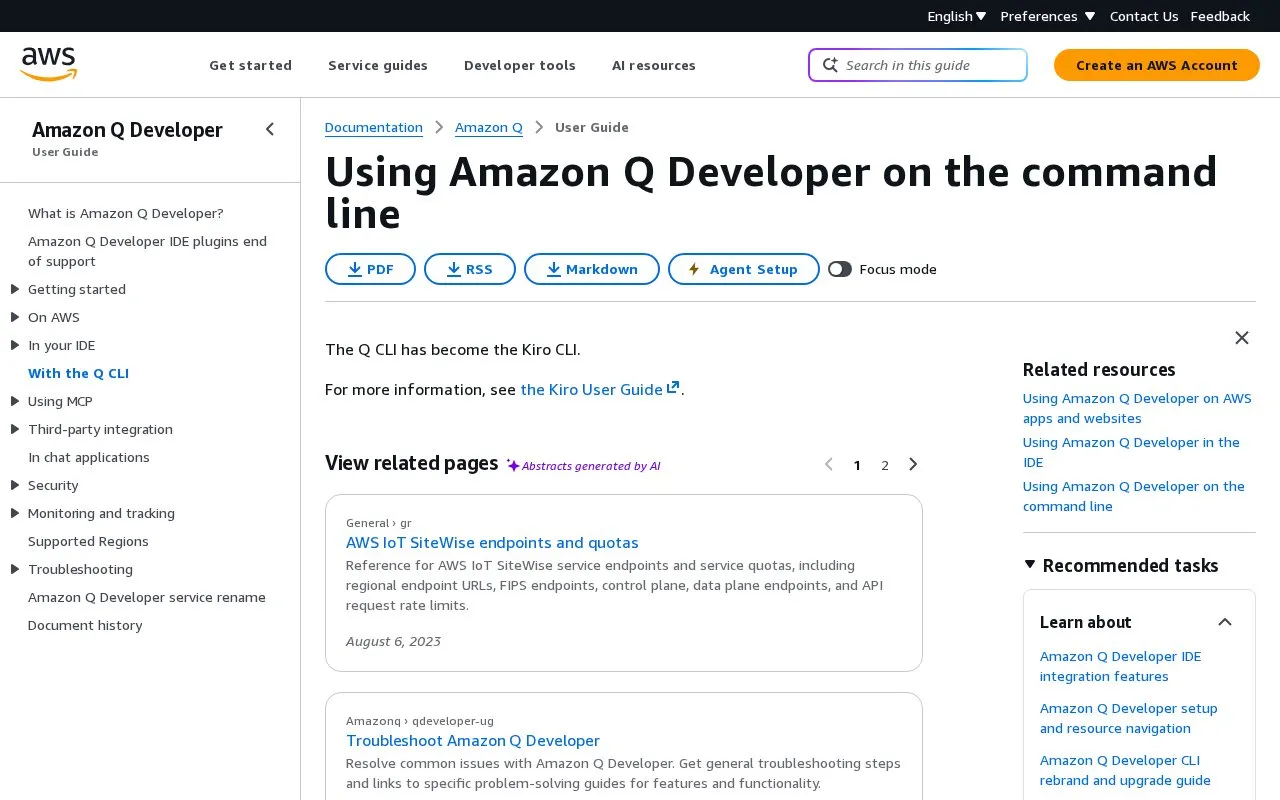
Task: Expand the On AWS sidebar section
Action: 15,317
